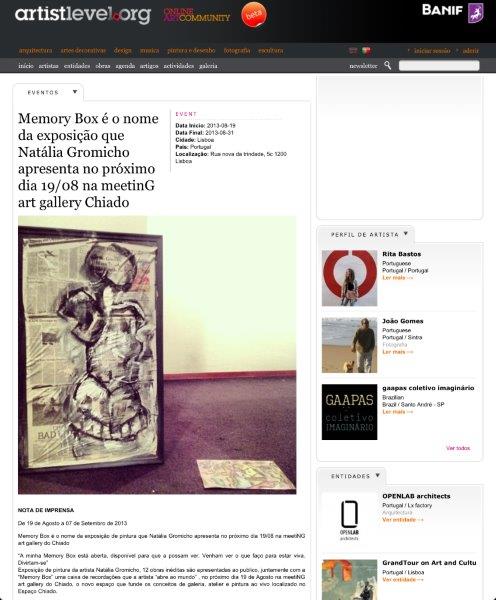Screen dimensions: 496x600
Task: Click Ver todos artists link
Action: (x=458, y=448)
